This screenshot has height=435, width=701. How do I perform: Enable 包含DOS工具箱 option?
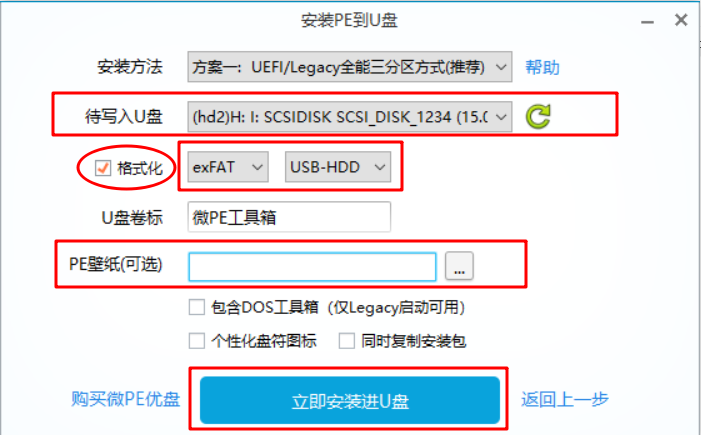(x=197, y=308)
